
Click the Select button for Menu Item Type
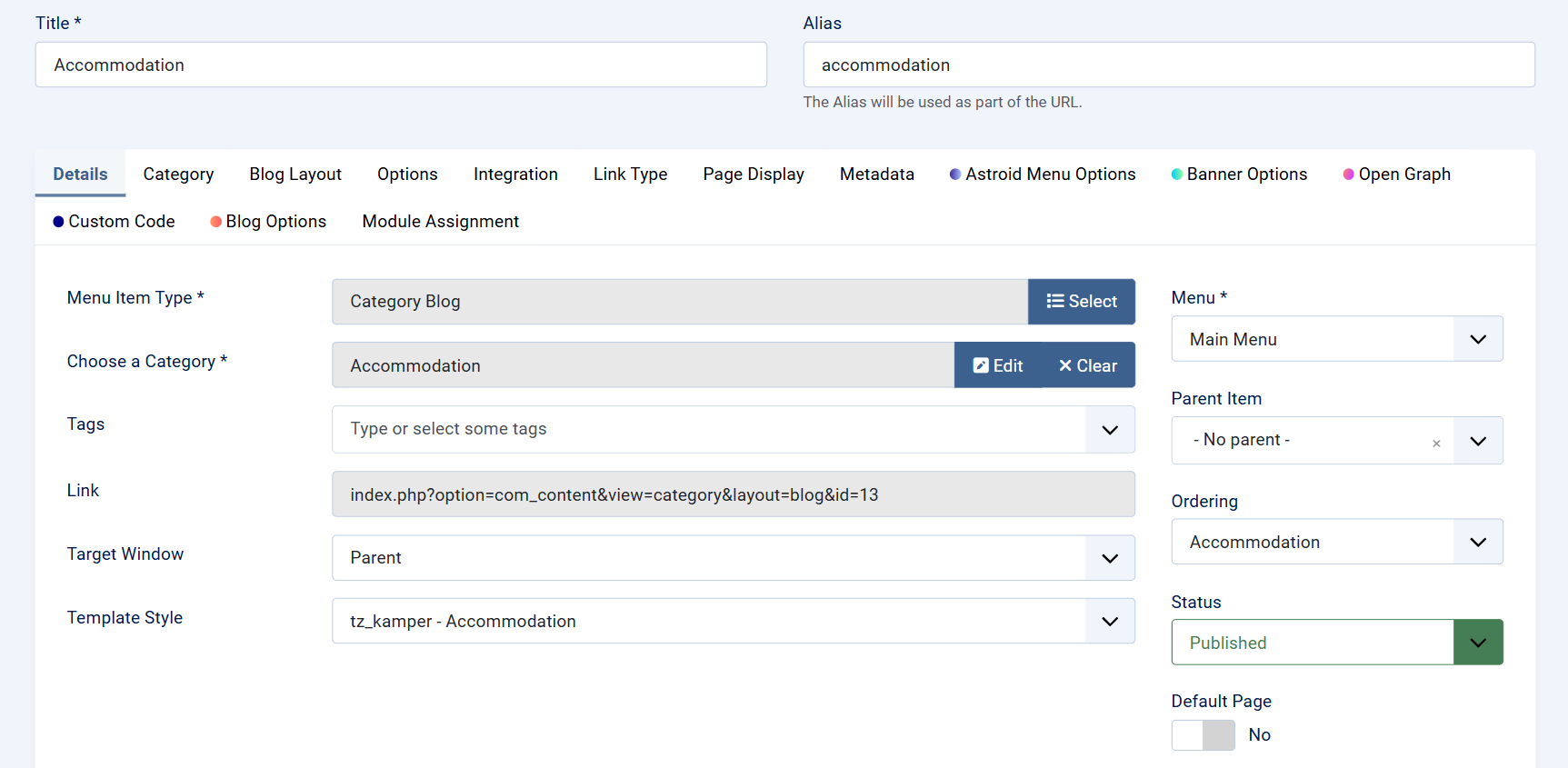(1081, 302)
